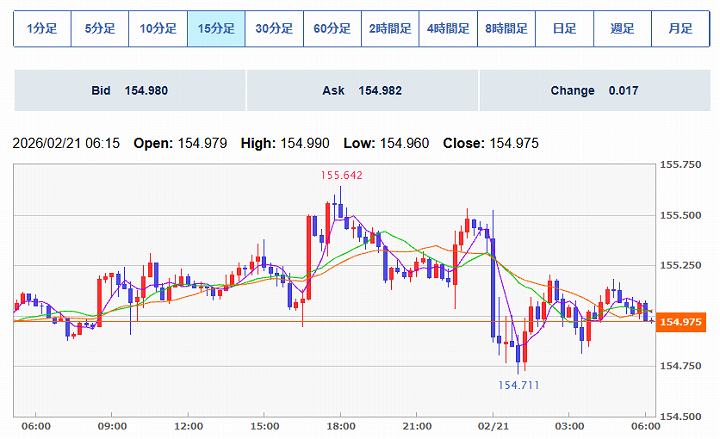Click the Ask 154.982 price panel

362,91
